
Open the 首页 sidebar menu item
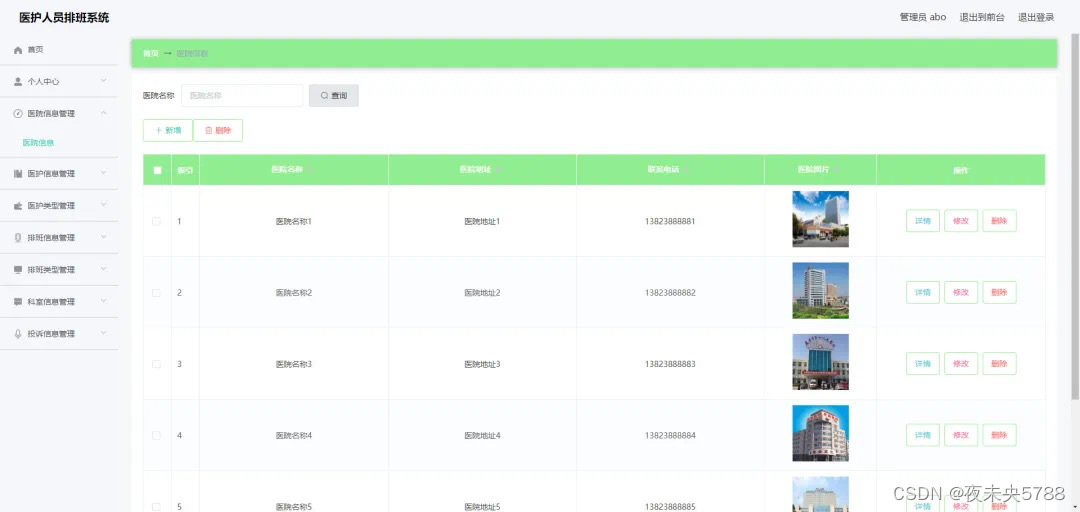(x=59, y=50)
